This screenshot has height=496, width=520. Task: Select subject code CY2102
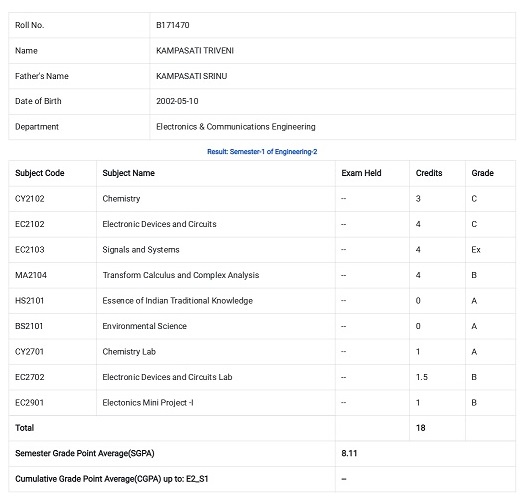pyautogui.click(x=30, y=199)
